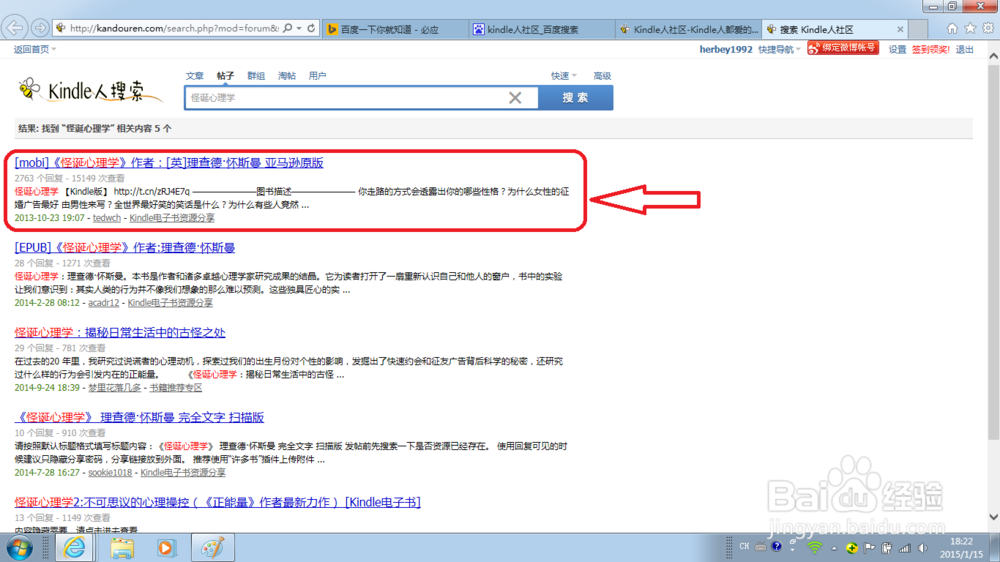Open a new blank browser tab

[918, 29]
